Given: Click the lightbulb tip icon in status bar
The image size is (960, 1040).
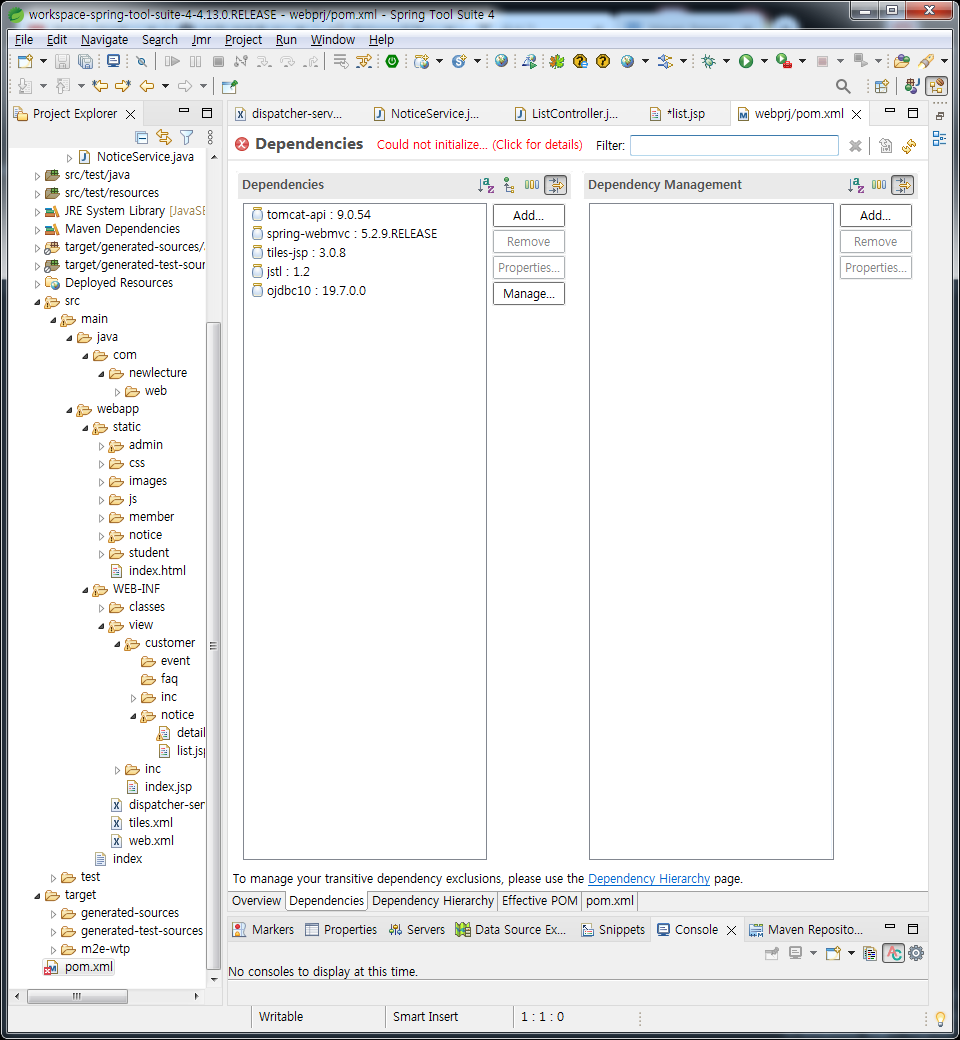Looking at the screenshot, I should [x=940, y=1017].
